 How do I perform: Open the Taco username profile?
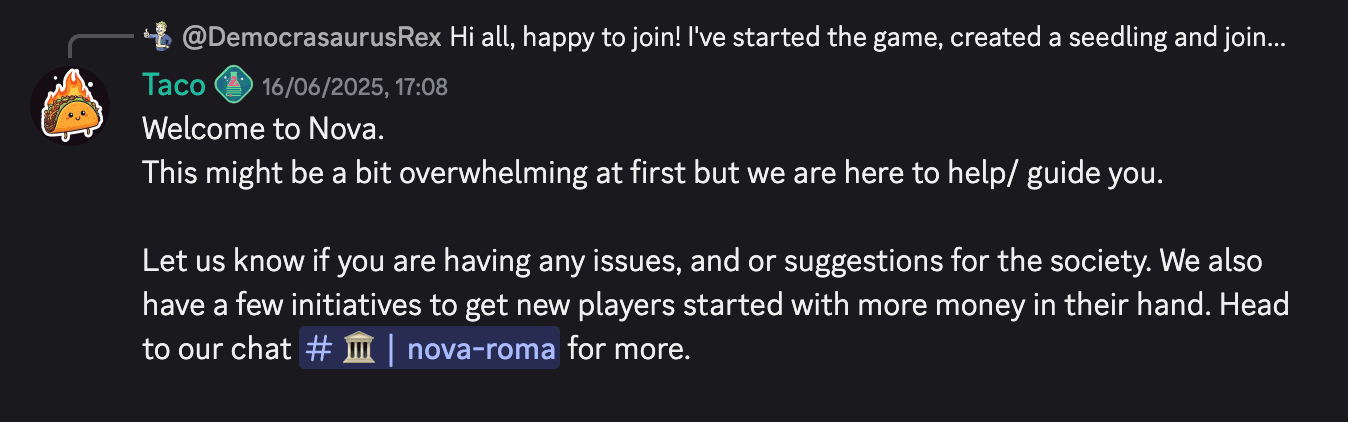click(174, 86)
